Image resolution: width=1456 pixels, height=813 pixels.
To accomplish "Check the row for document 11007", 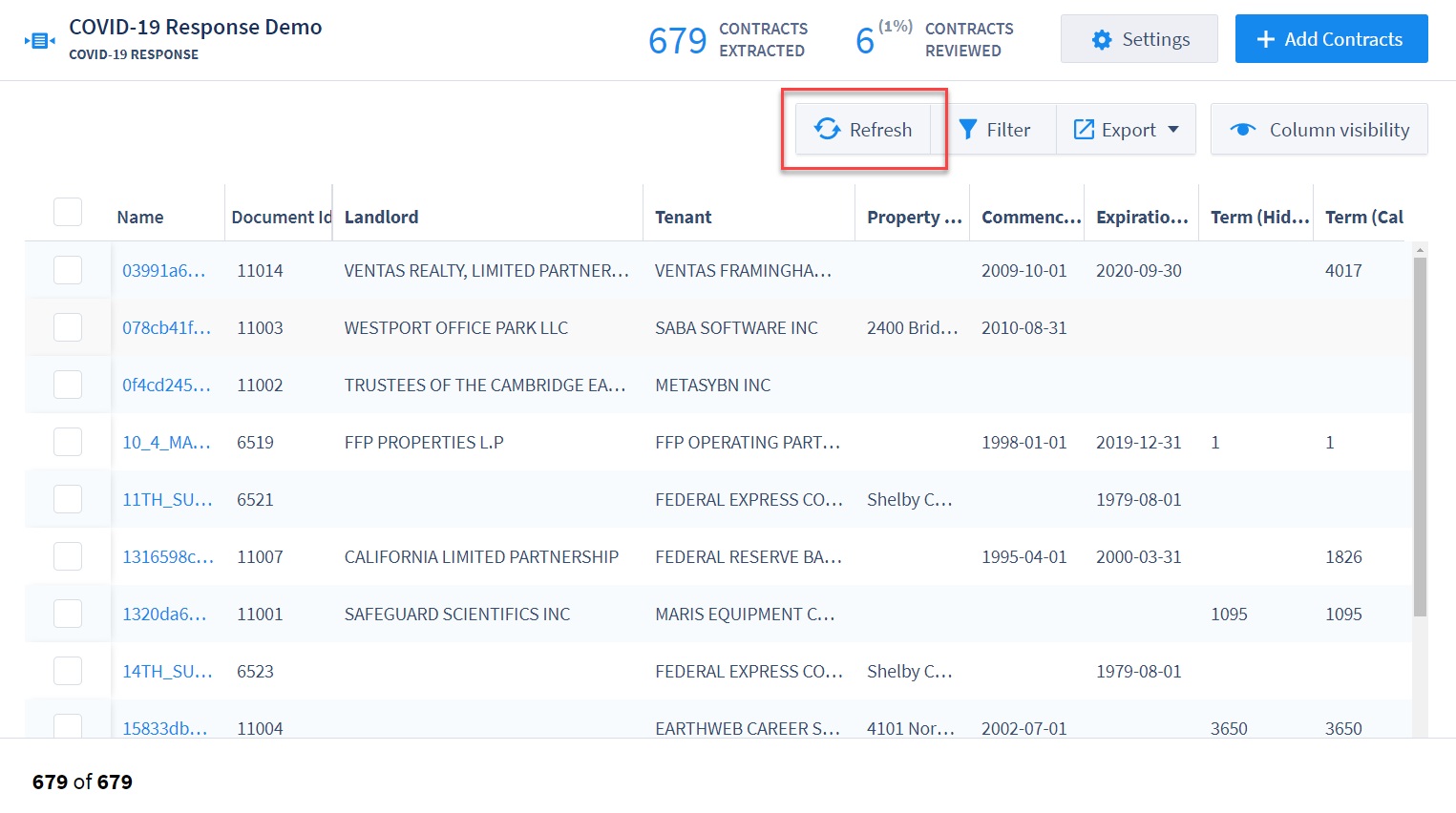I will pyautogui.click(x=68, y=556).
